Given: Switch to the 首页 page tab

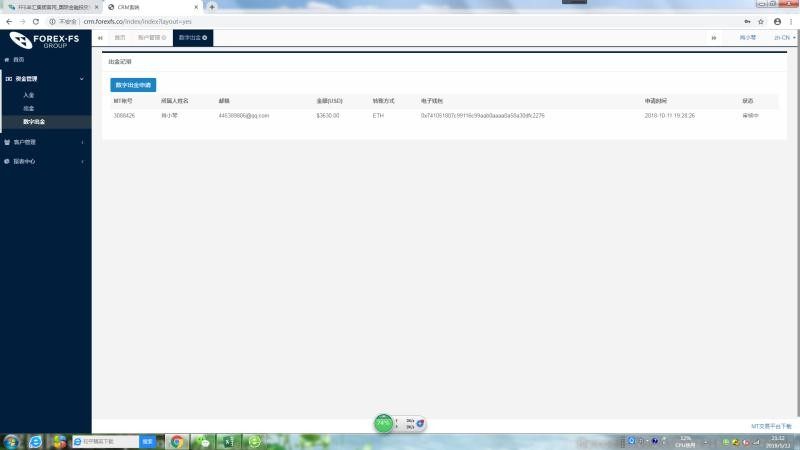Looking at the screenshot, I should coord(119,38).
